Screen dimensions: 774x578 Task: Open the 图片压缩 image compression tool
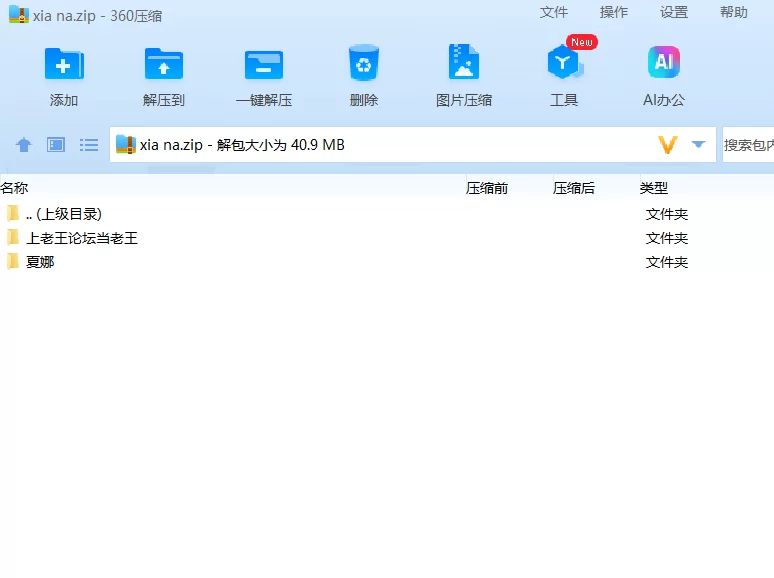[x=464, y=62]
